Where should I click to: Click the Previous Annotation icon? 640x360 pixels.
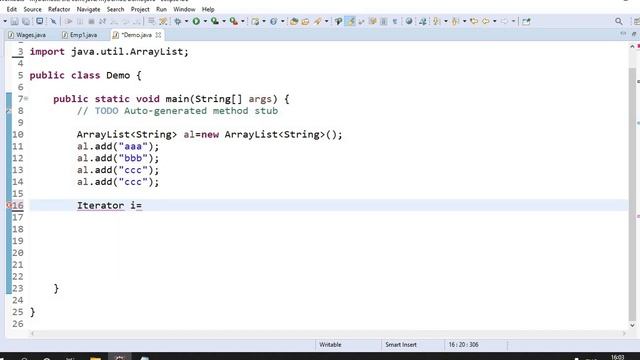point(455,21)
